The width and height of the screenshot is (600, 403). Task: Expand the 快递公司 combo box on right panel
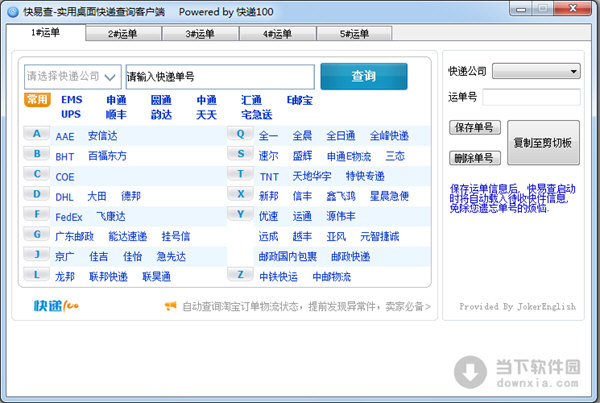tap(536, 71)
